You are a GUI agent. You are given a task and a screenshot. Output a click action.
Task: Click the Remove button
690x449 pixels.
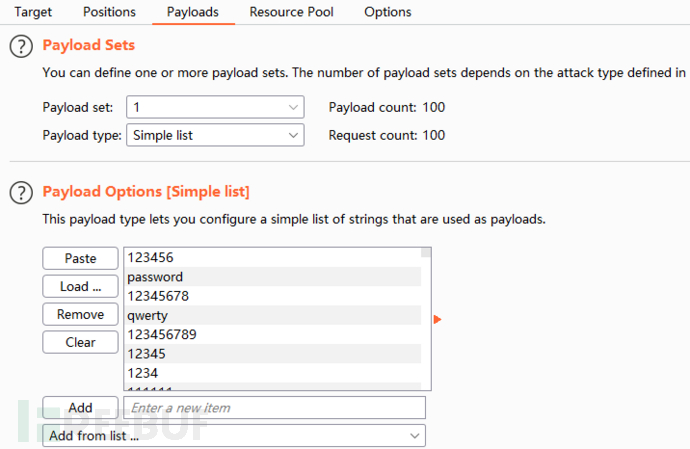pos(80,314)
